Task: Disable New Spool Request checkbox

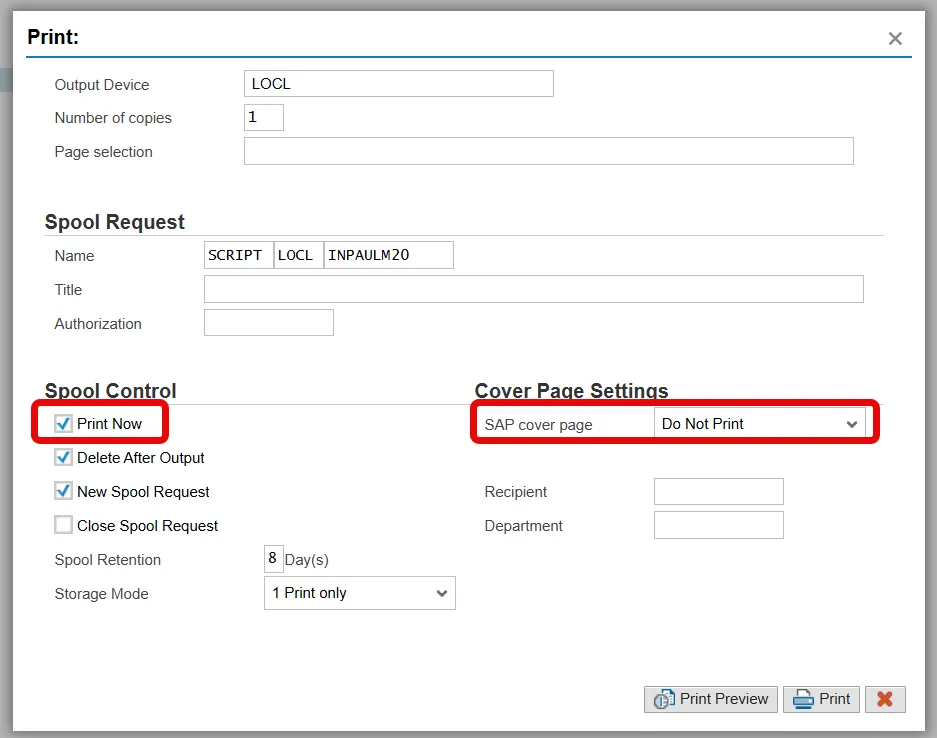Action: (64, 492)
